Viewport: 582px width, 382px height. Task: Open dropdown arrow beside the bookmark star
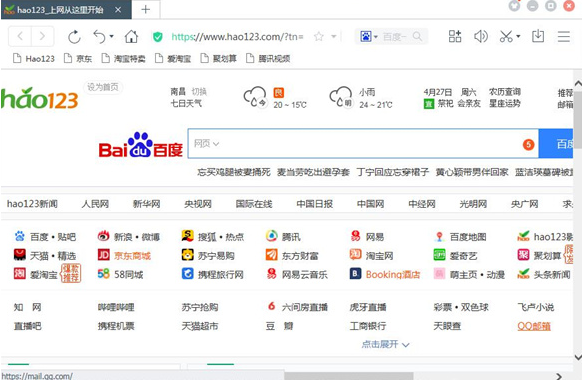coord(334,36)
